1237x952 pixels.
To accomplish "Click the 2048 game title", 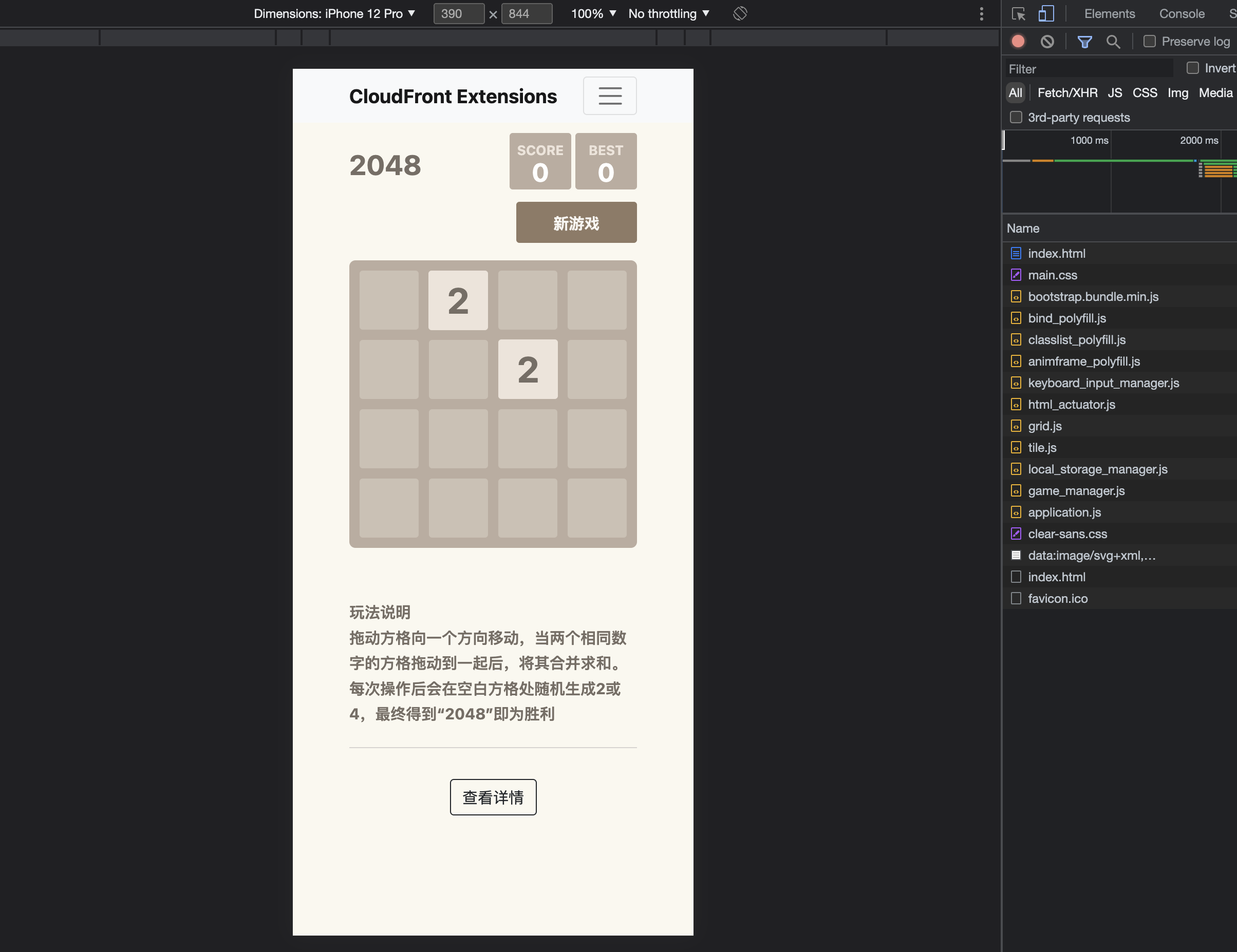I will tap(385, 165).
